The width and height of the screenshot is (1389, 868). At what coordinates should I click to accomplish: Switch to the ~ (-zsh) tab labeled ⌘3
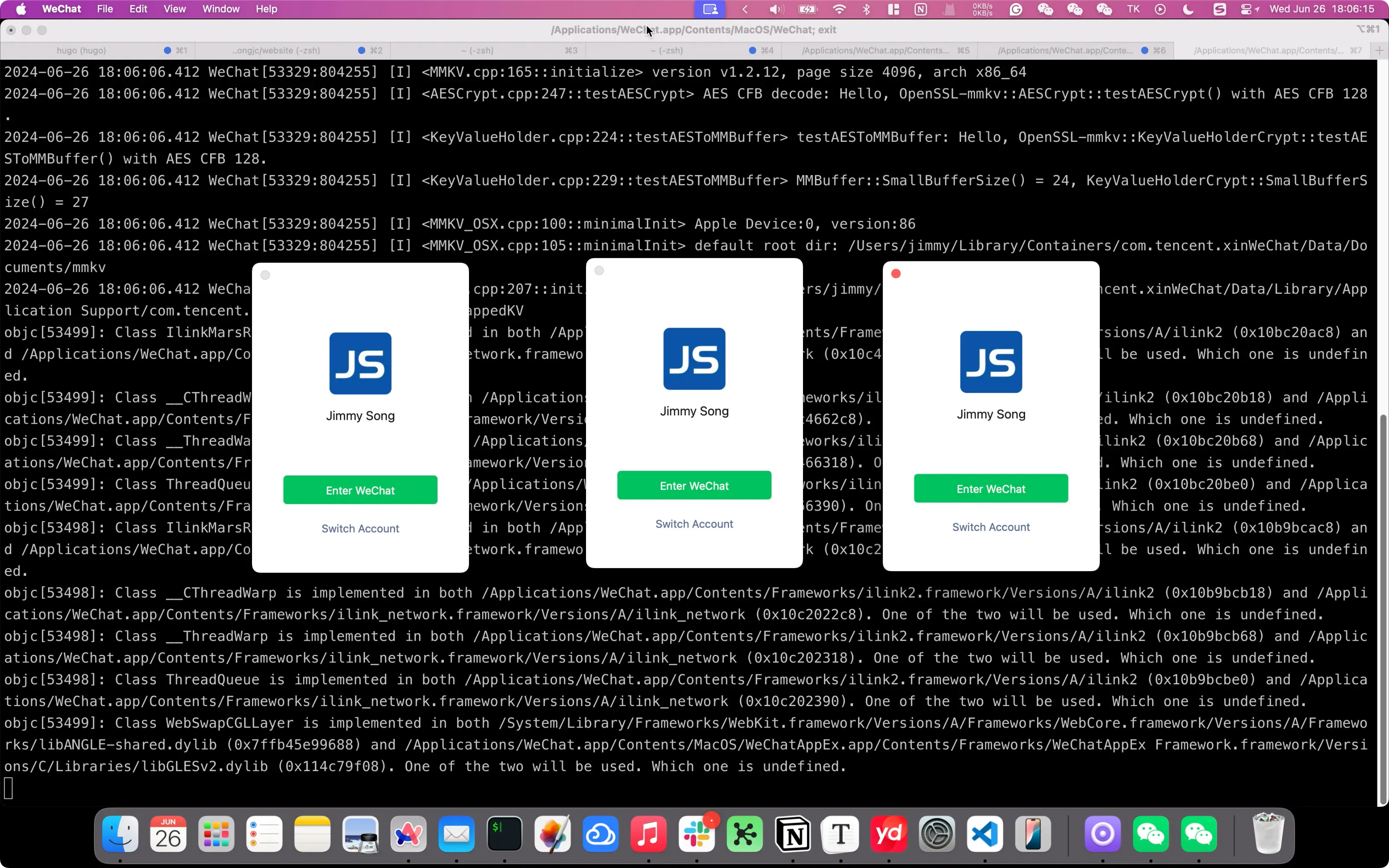488,50
